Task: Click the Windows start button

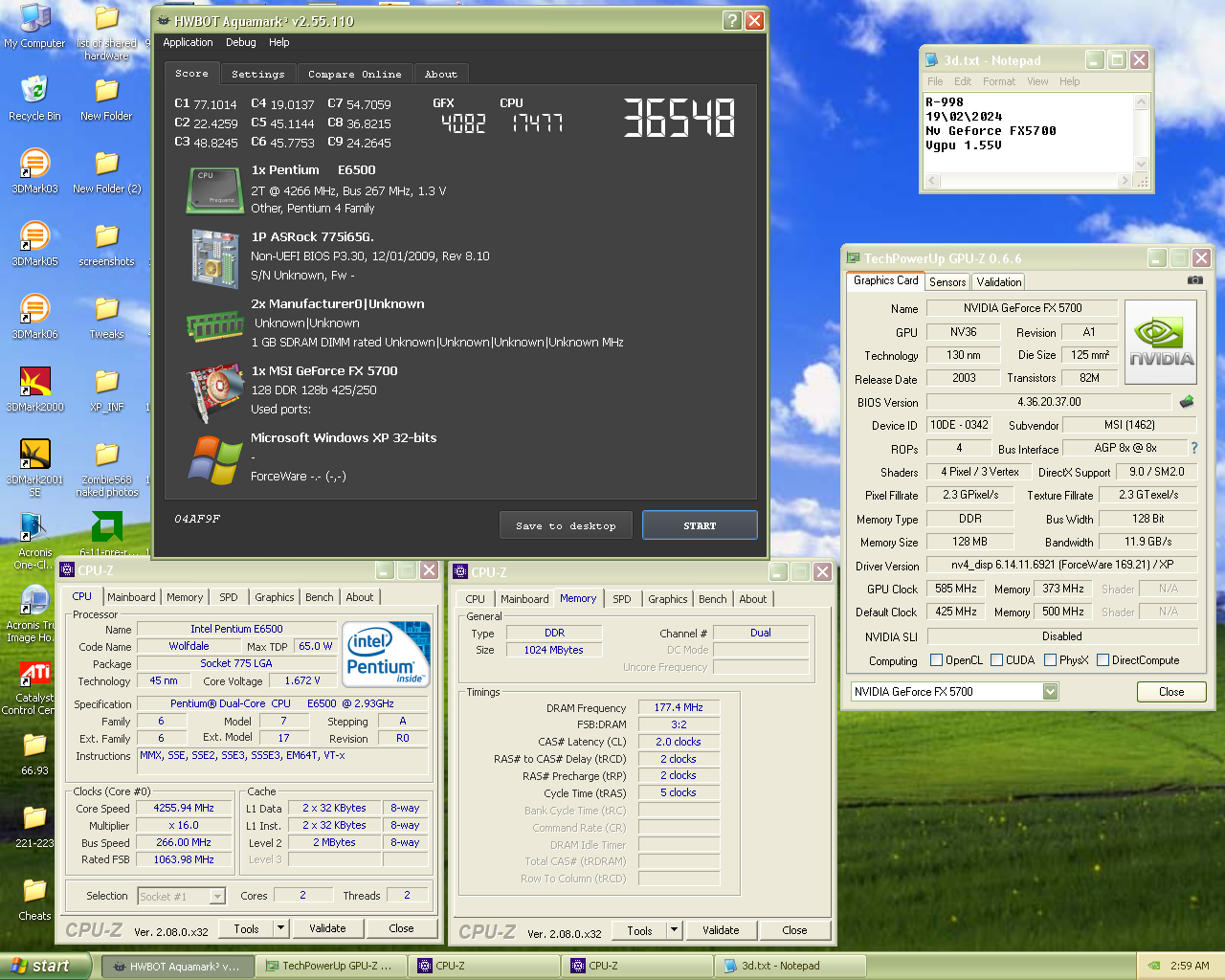Action: [45, 966]
